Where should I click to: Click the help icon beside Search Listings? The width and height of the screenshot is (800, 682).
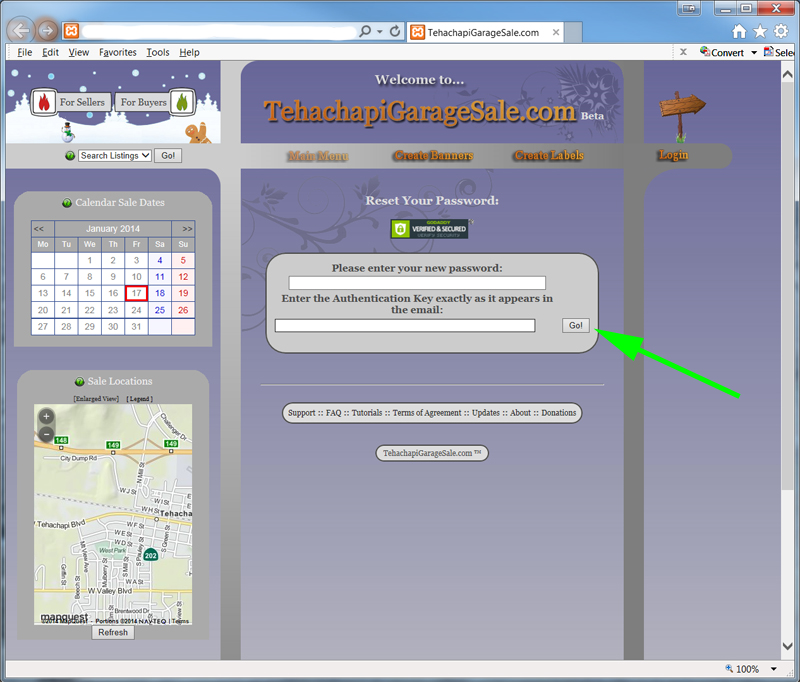(70, 156)
